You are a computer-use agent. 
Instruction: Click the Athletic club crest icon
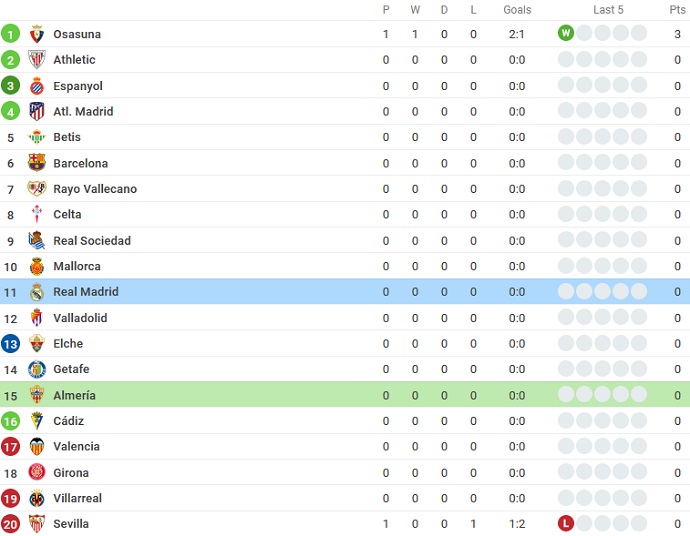pos(37,60)
